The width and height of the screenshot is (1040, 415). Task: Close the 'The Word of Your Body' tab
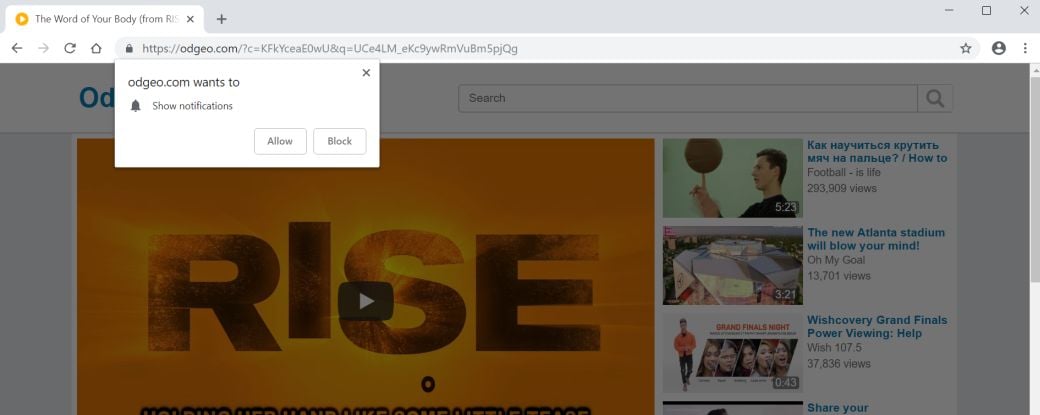[190, 19]
